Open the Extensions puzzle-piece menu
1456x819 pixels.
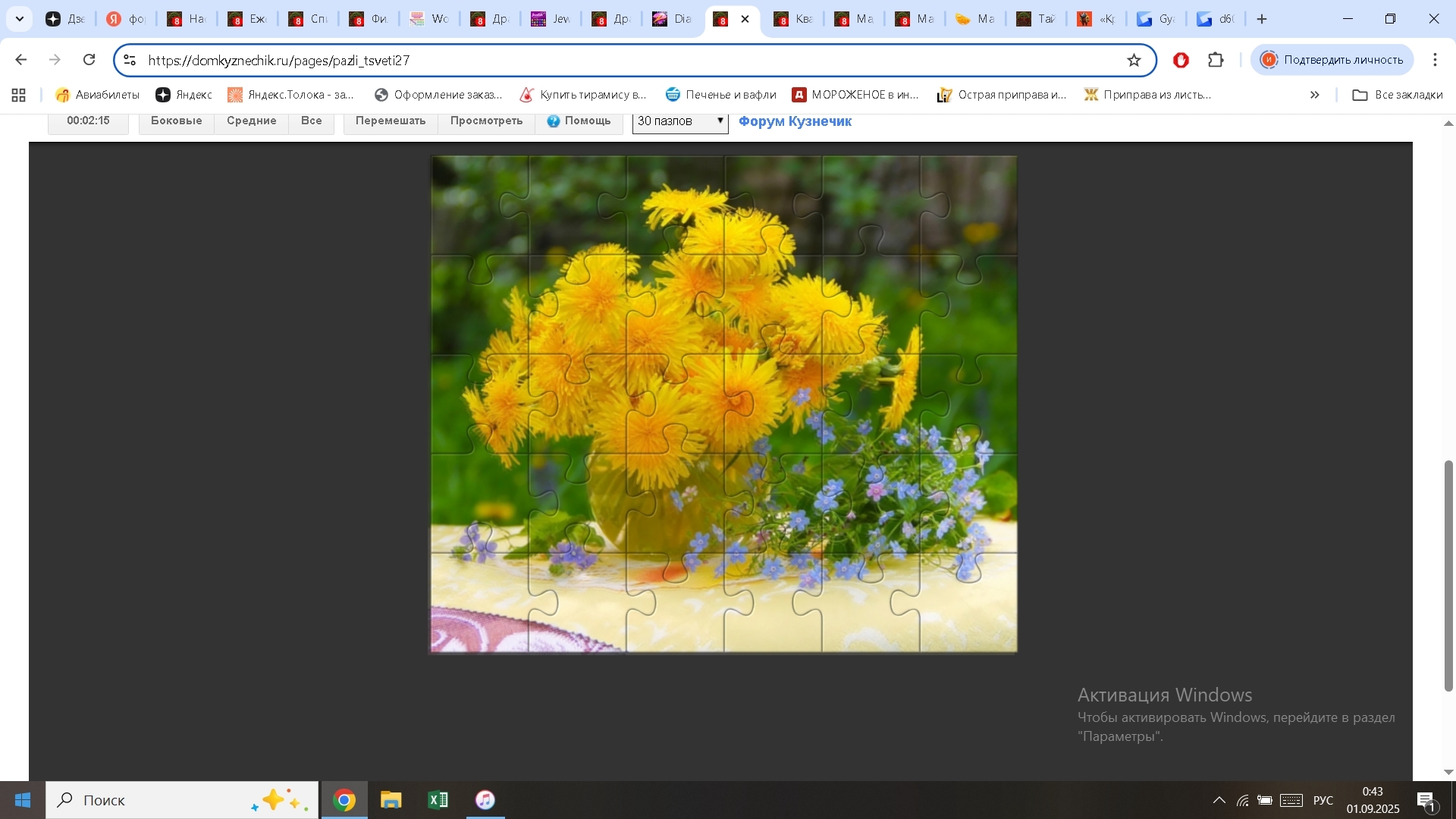pyautogui.click(x=1216, y=60)
